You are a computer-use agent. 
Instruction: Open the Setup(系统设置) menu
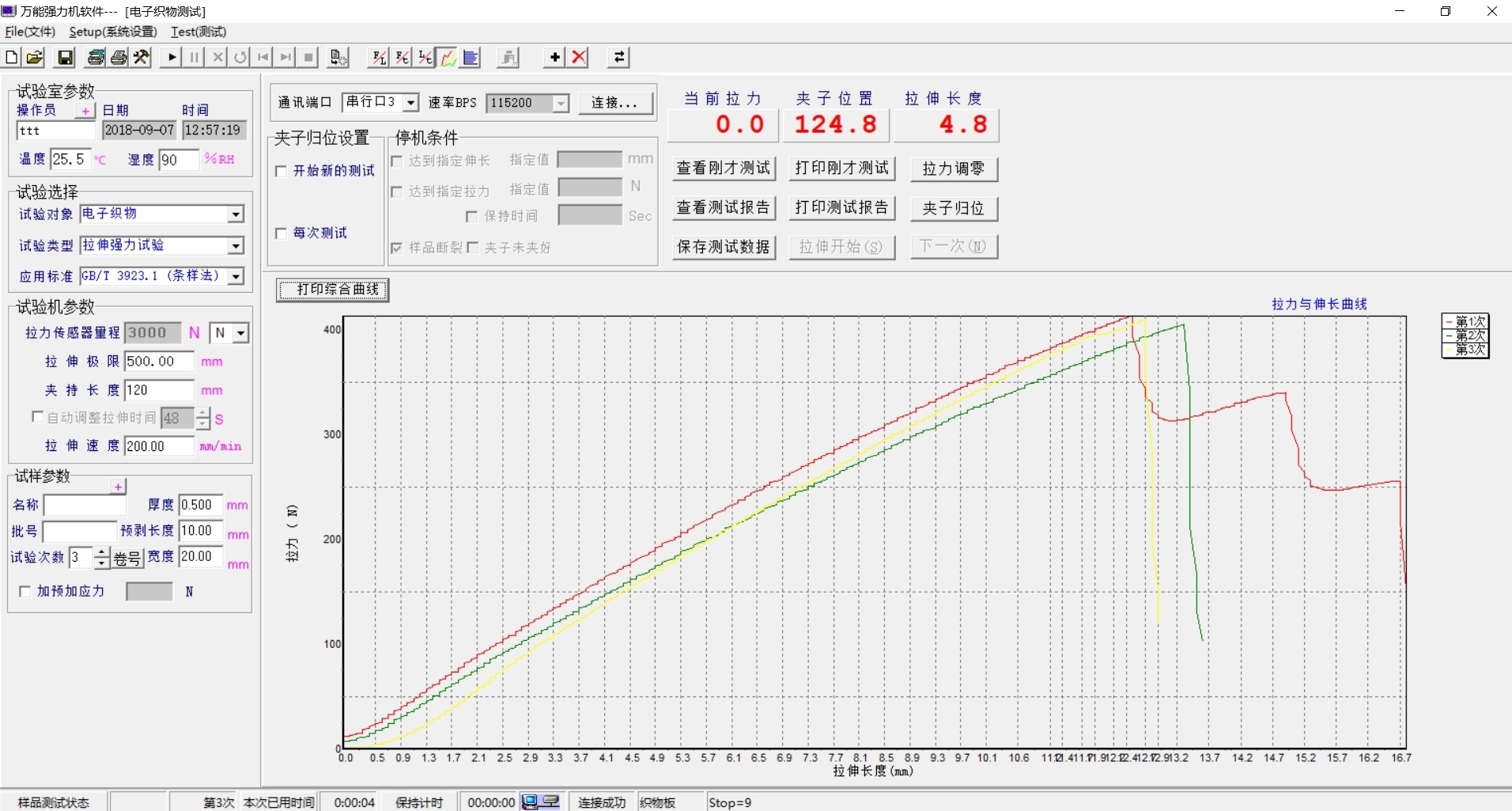point(113,32)
